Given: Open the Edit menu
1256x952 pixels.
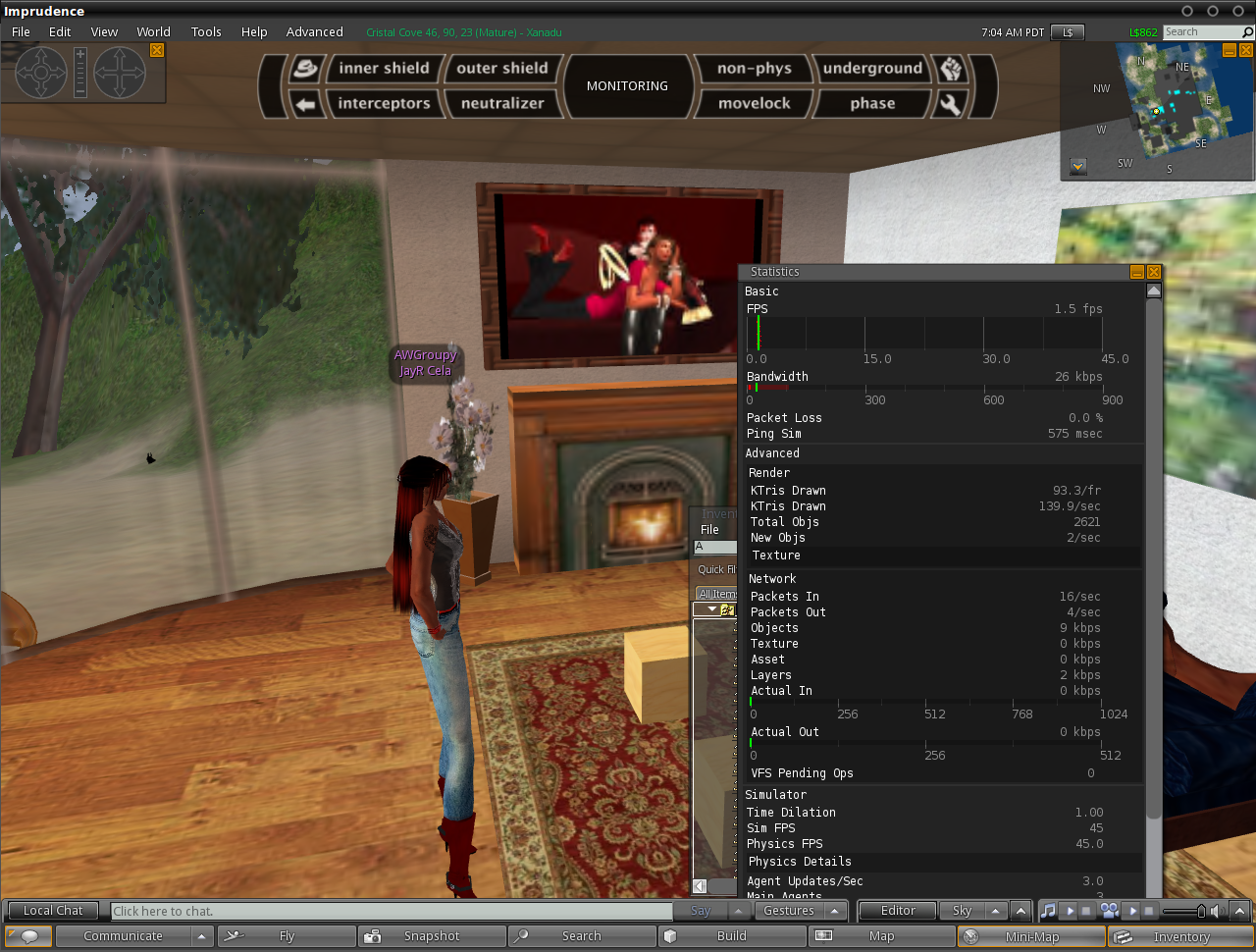Looking at the screenshot, I should tap(60, 32).
